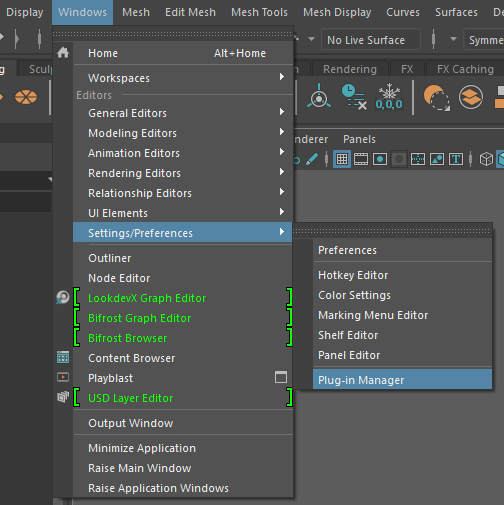Viewport: 504px width, 505px height.
Task: Open the Symmetry dropdown
Action: click(x=484, y=40)
